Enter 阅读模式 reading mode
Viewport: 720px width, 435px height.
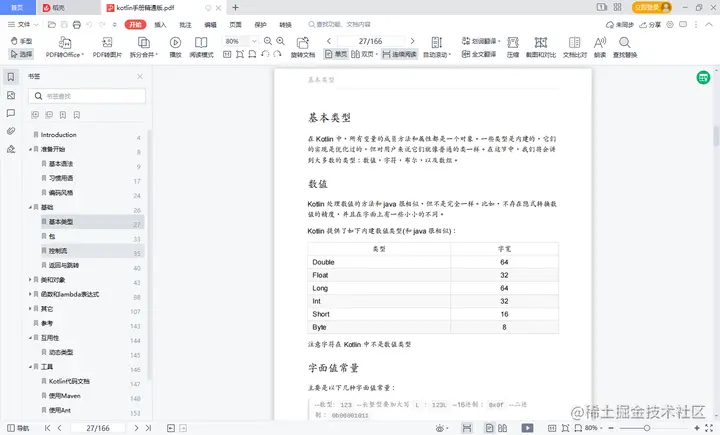point(201,47)
